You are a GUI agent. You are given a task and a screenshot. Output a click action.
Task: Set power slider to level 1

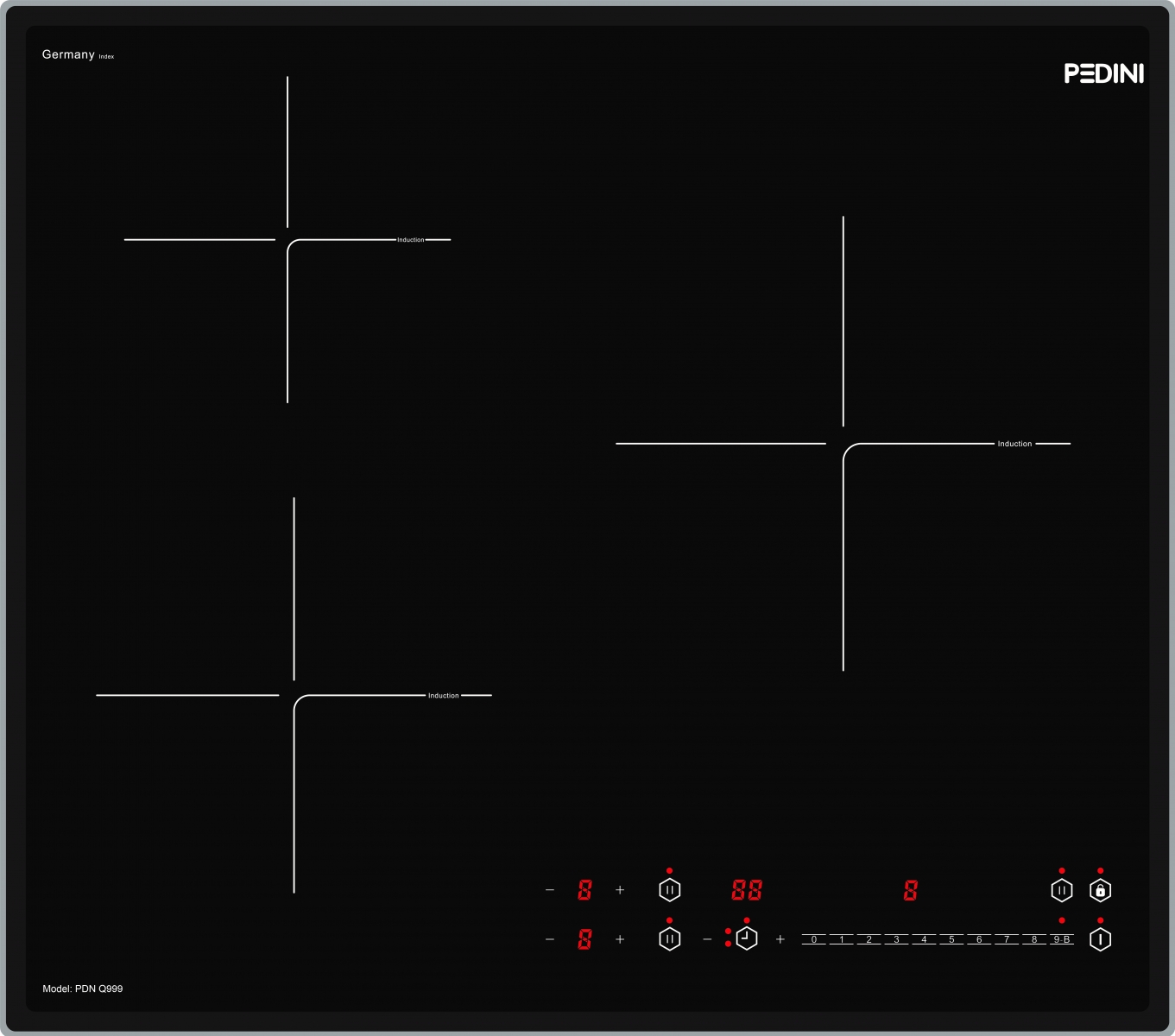point(842,939)
